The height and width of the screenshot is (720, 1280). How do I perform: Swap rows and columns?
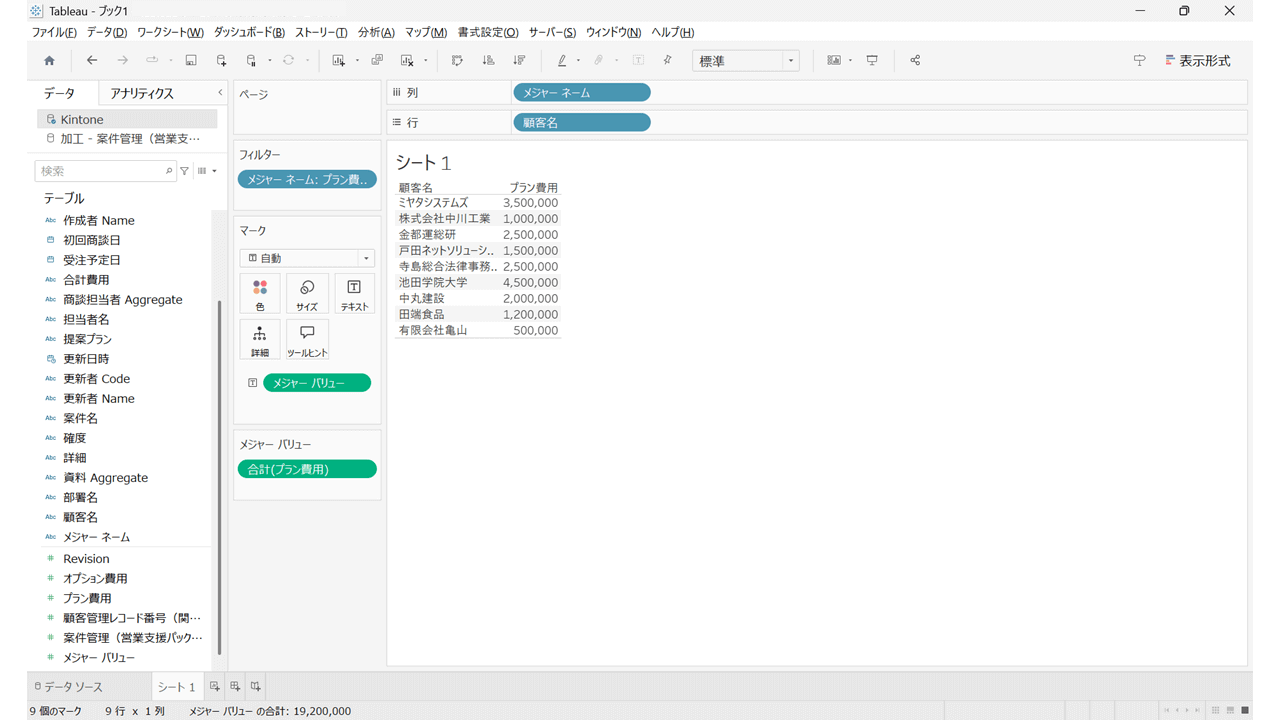coord(457,61)
